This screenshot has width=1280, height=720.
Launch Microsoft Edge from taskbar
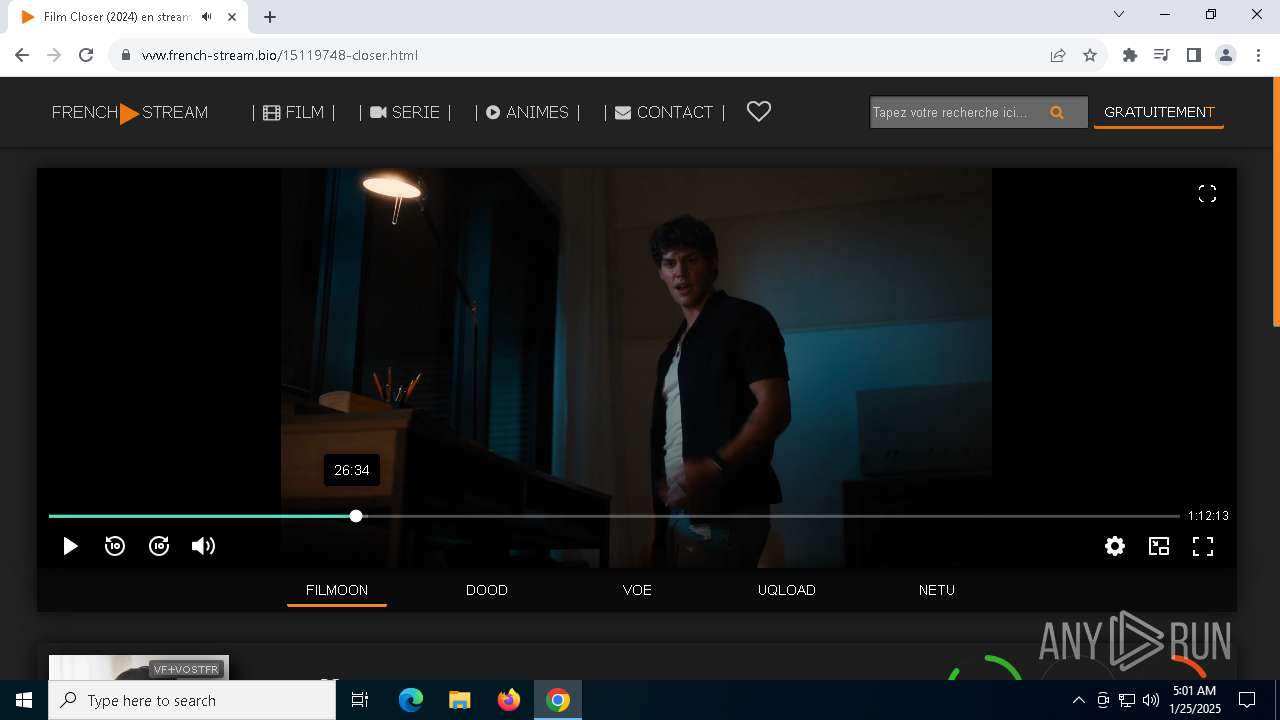point(411,700)
